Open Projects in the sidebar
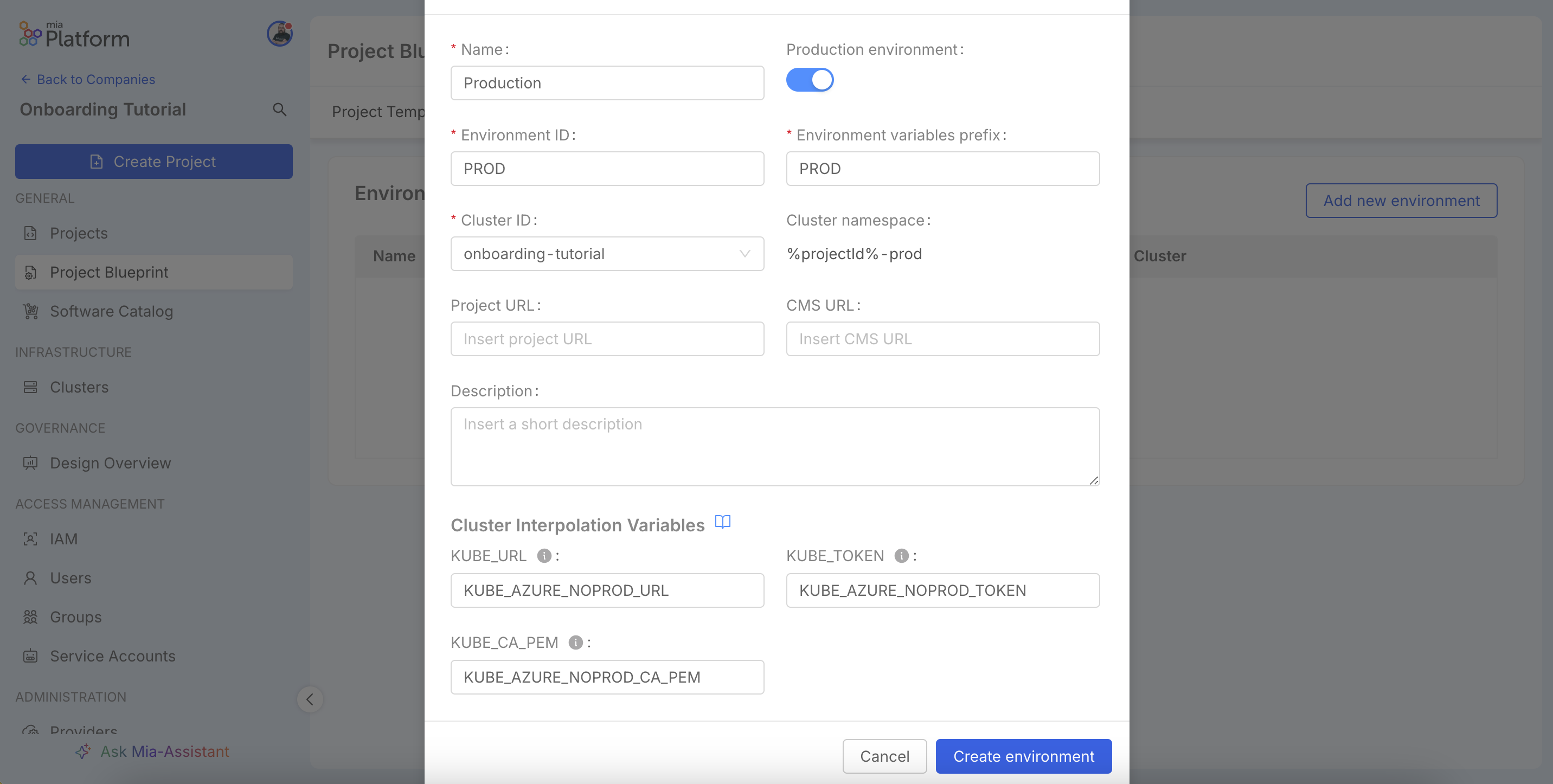The height and width of the screenshot is (784, 1553). tap(154, 233)
